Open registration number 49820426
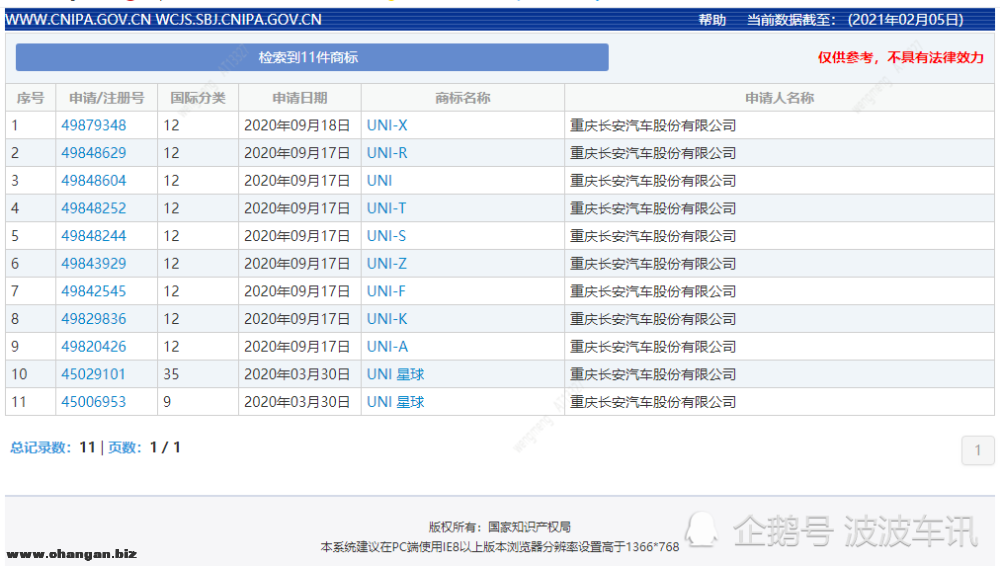 (x=94, y=346)
